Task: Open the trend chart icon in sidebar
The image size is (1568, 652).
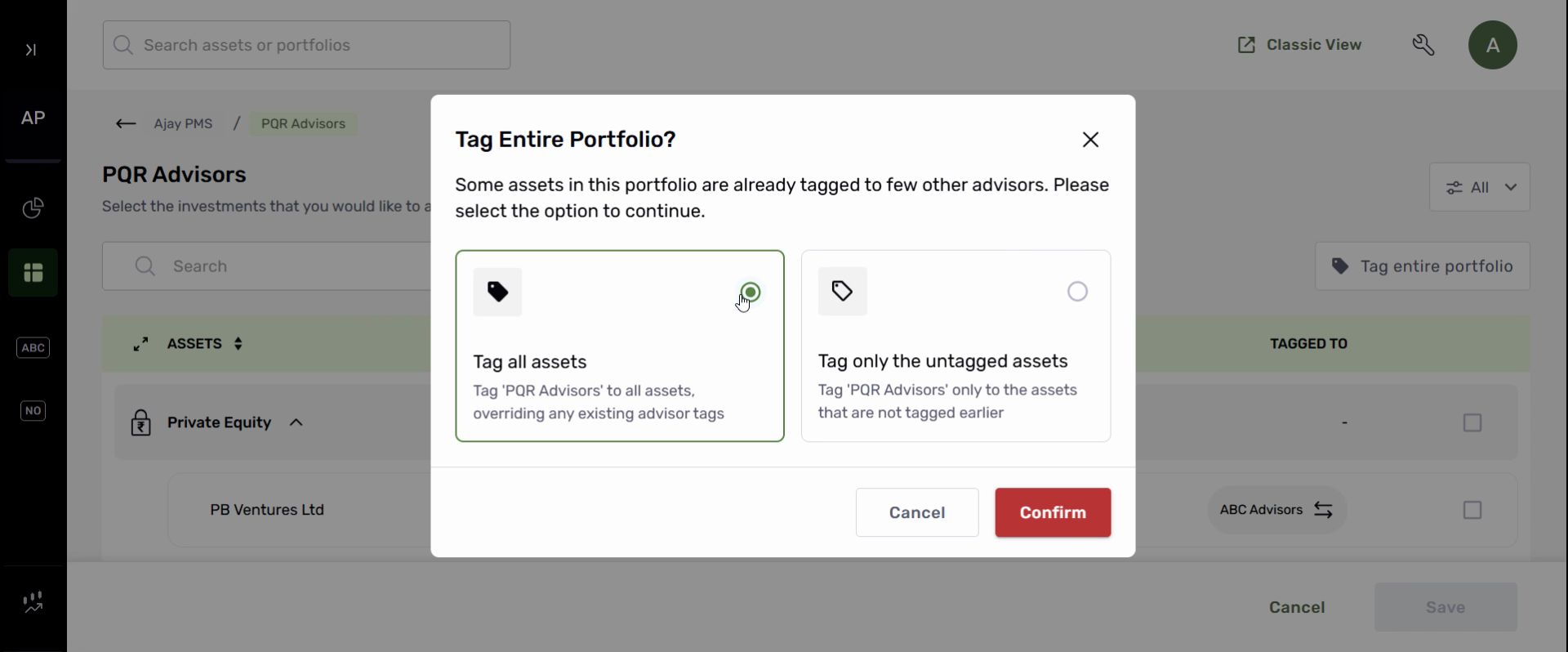Action: (33, 603)
